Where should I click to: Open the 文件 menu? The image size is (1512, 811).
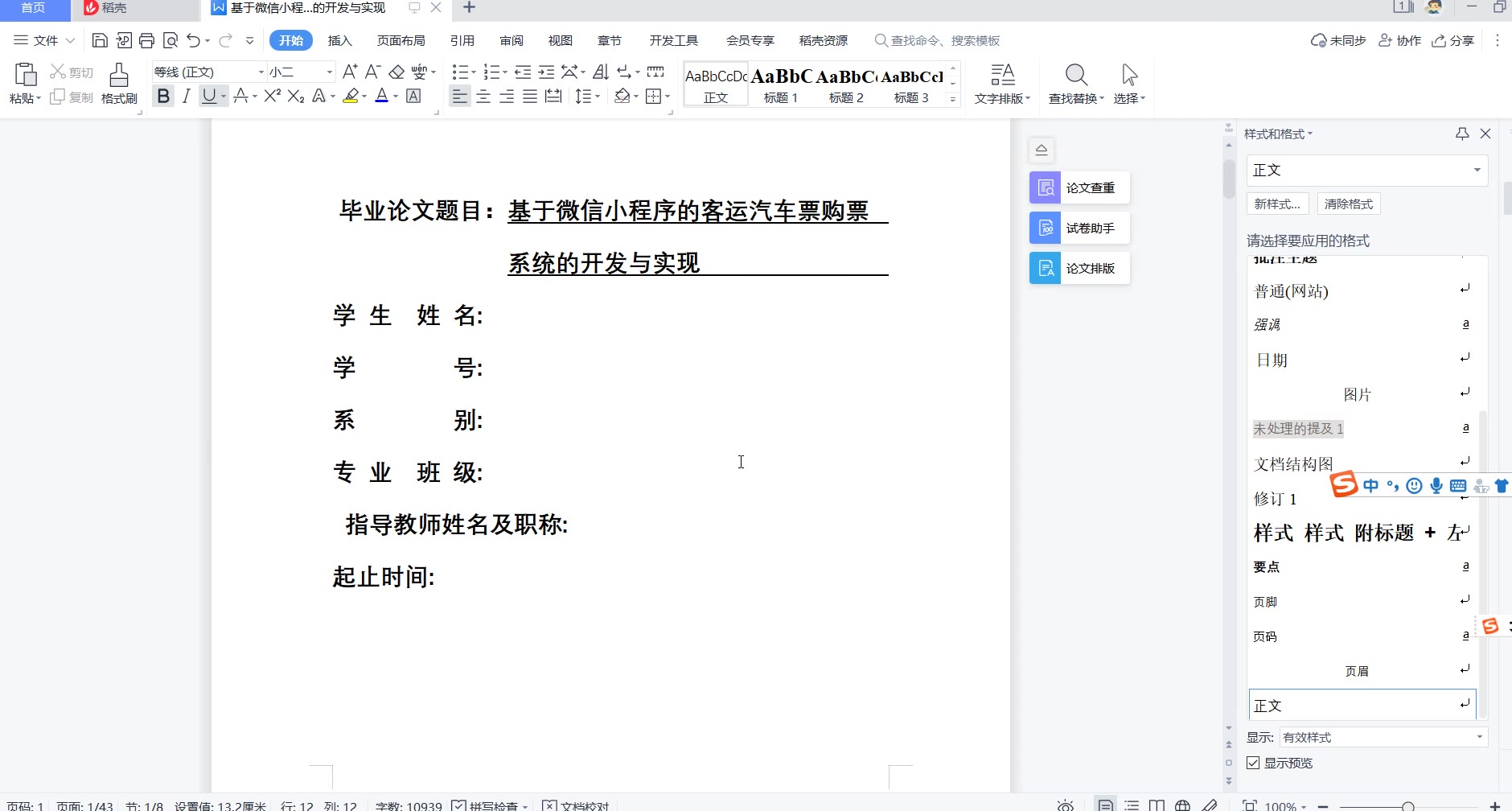pyautogui.click(x=44, y=40)
